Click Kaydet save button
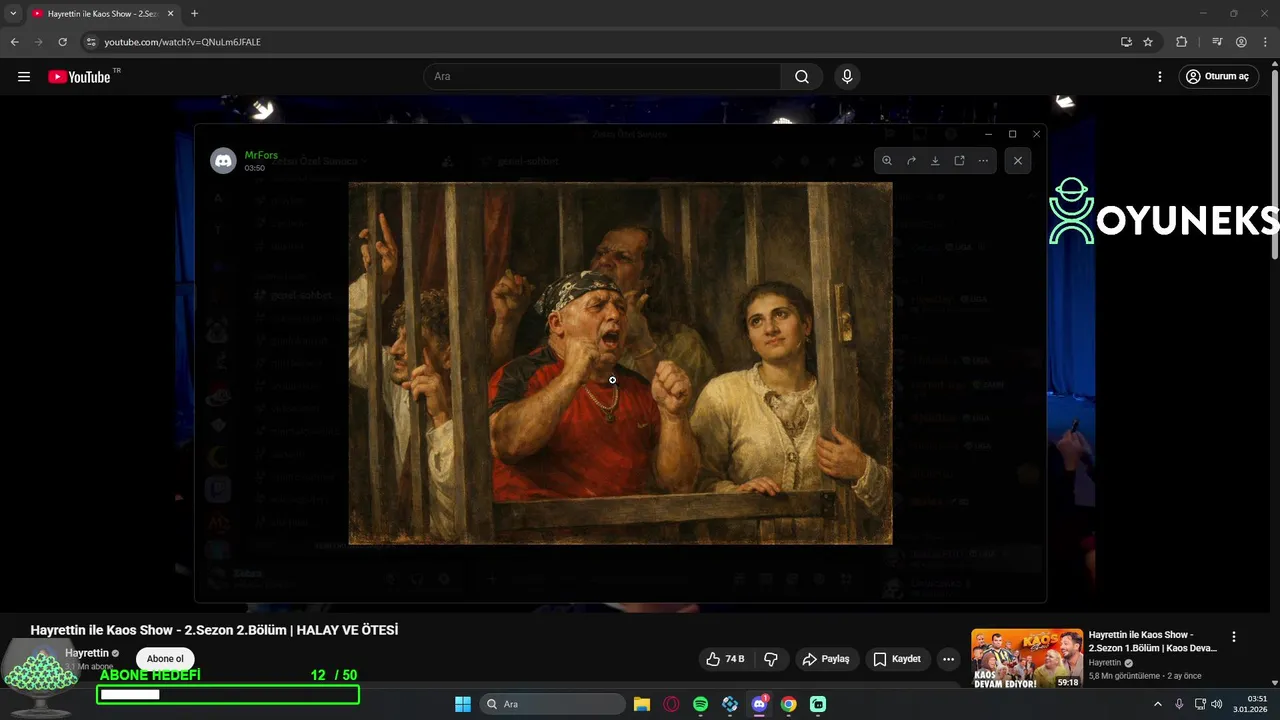1280x720 pixels. pyautogui.click(x=897, y=659)
